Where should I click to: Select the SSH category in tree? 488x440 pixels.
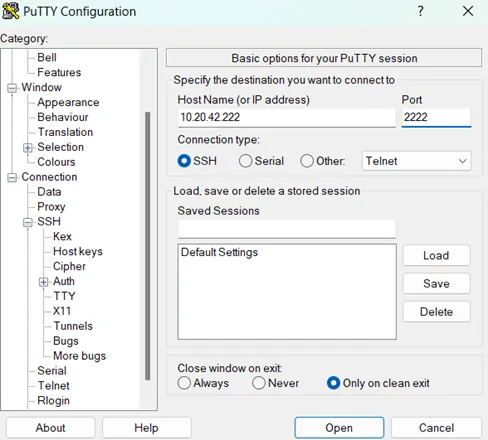coord(49,222)
